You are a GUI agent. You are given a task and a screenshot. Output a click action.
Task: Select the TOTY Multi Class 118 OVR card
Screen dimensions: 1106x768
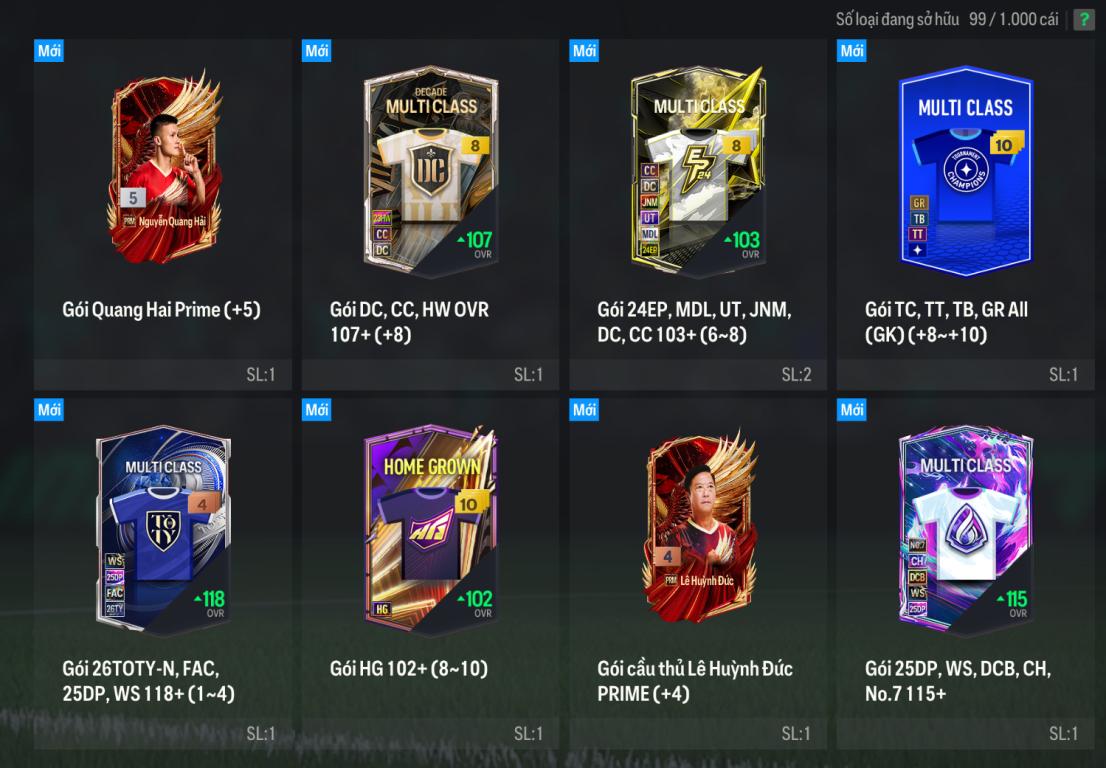coord(164,529)
